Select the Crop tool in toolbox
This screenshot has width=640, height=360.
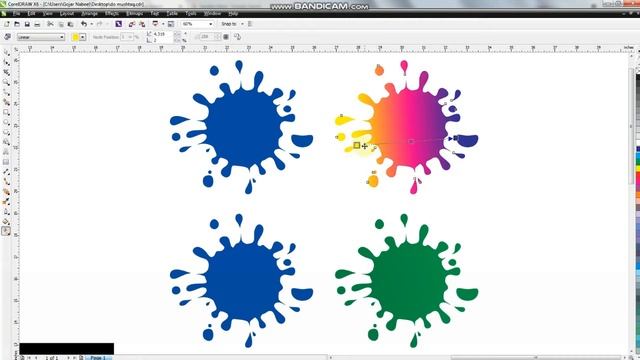point(6,72)
